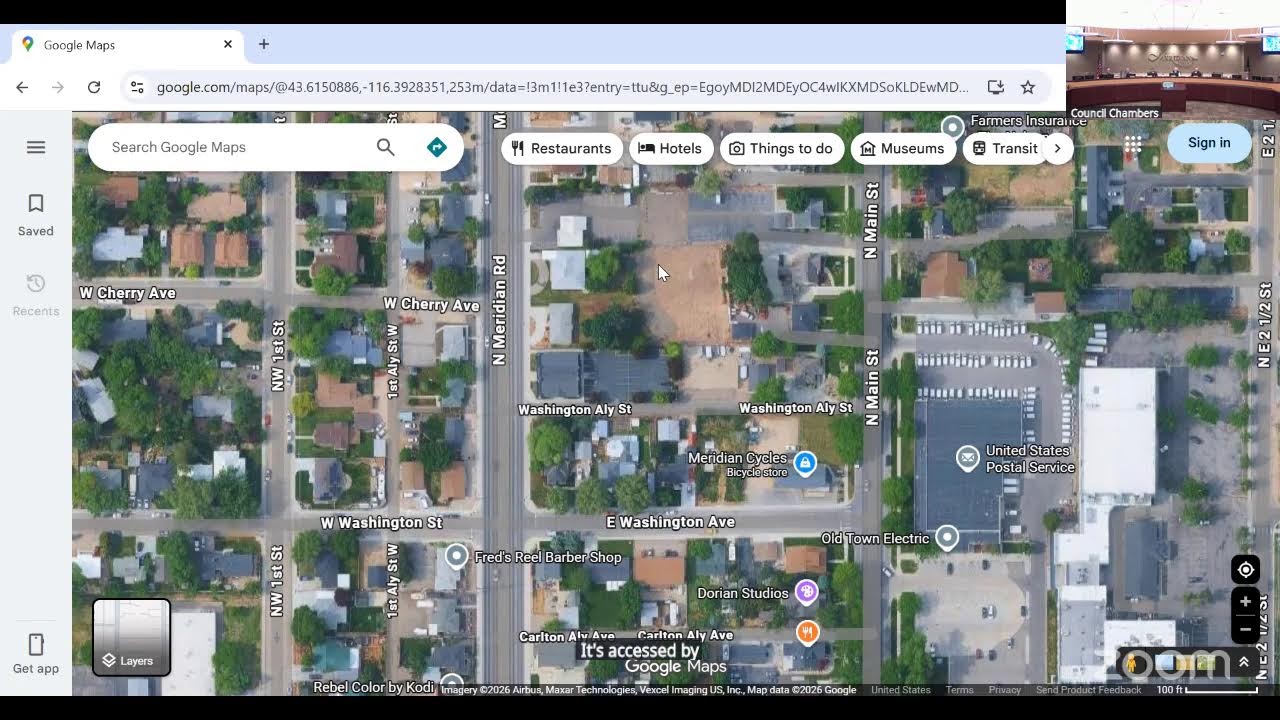This screenshot has width=1280, height=720.
Task: Show more category chips arrow
Action: click(x=1057, y=148)
